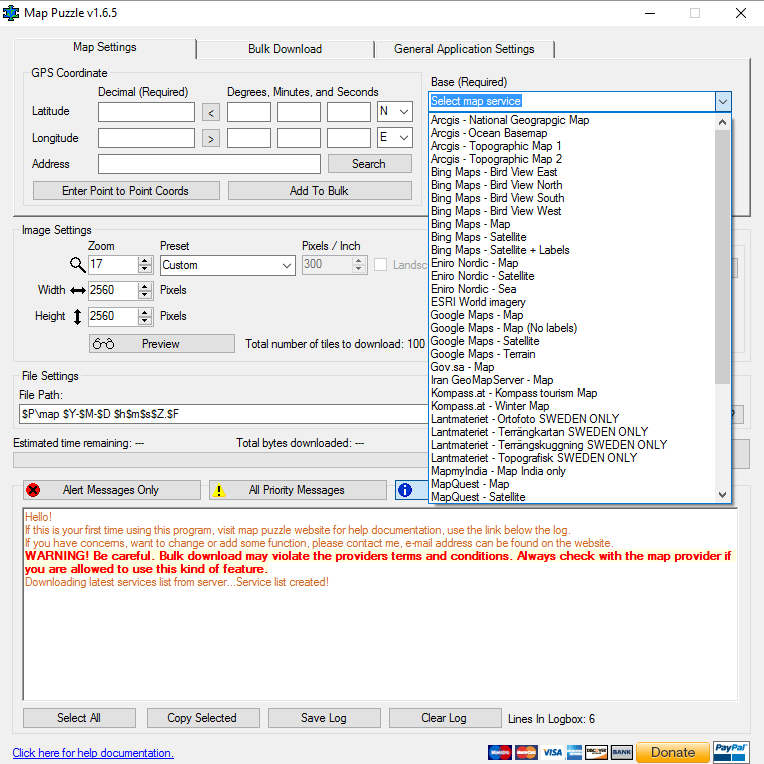Click the horizontal arrows Width icon
764x764 pixels.
click(77, 291)
